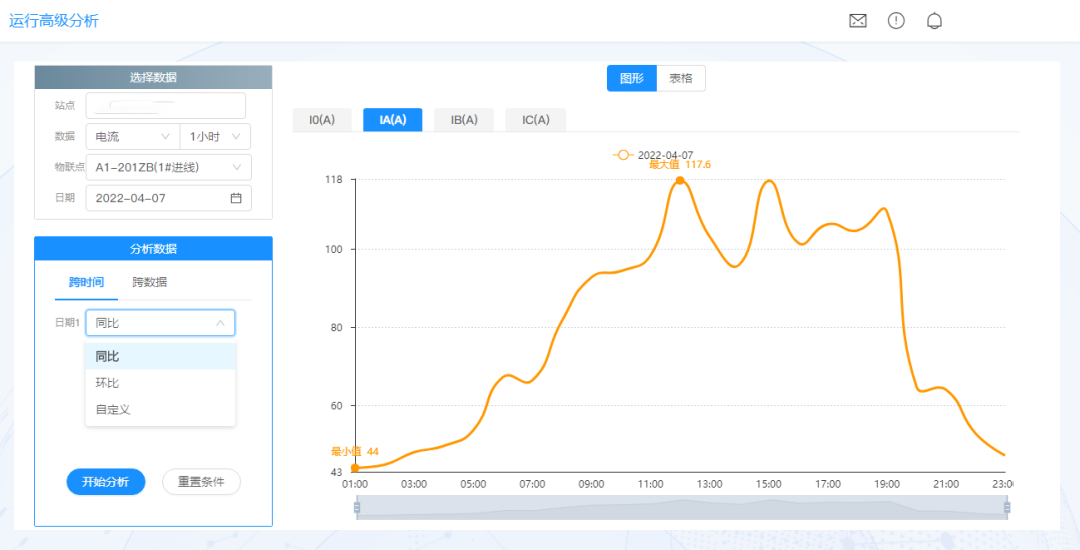Select the IB(A) tab
Viewport: 1080px width, 550px height.
[x=464, y=120]
